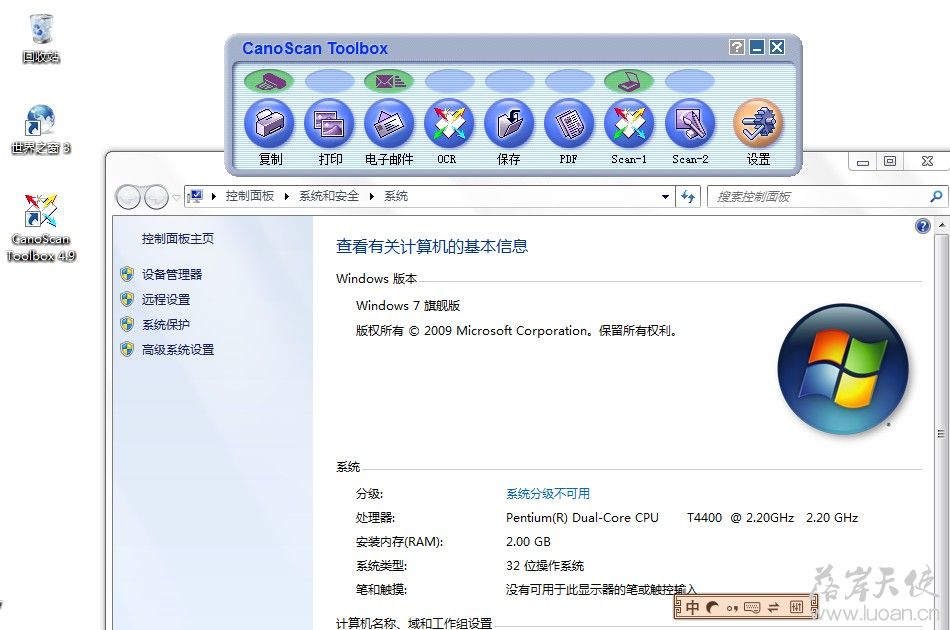Select the Pentium(R) Dual-Core CPU text
The width and height of the screenshot is (950, 630).
582,518
